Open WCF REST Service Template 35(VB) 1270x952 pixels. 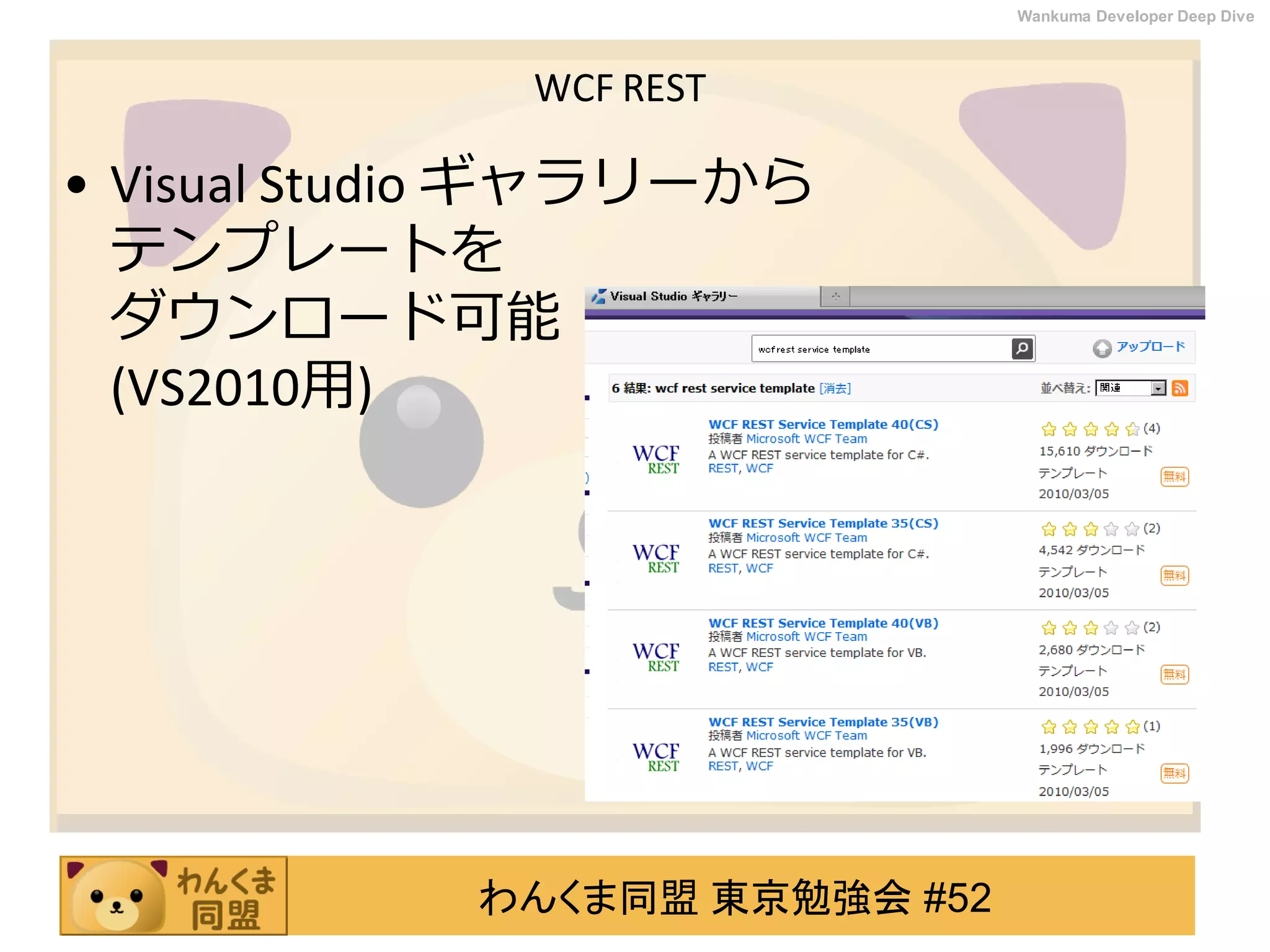pos(823,722)
